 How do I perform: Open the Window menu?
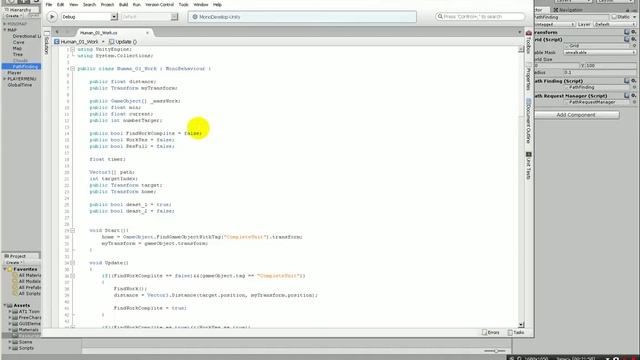point(200,4)
